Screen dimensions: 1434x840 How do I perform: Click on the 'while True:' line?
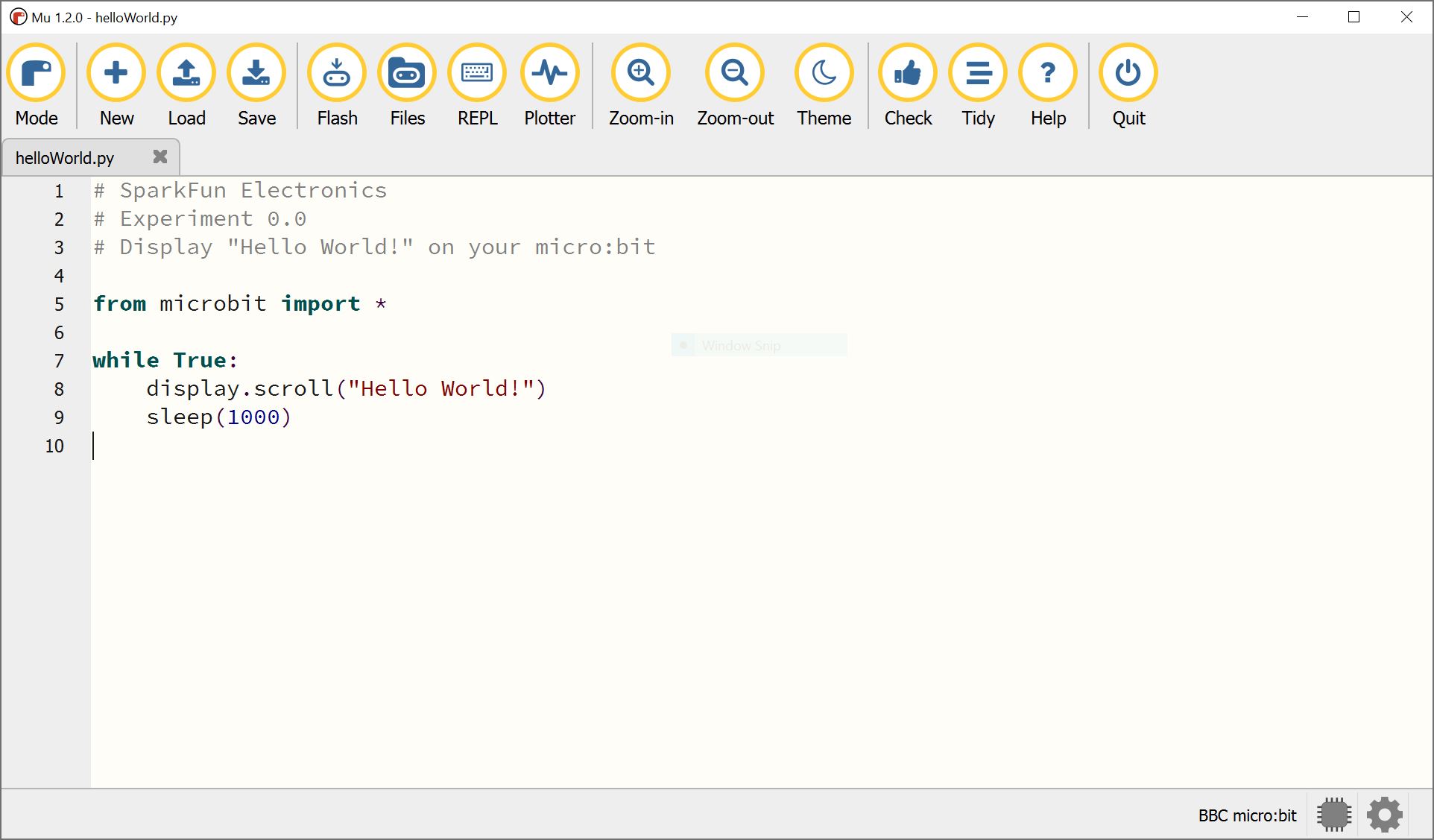pos(165,361)
